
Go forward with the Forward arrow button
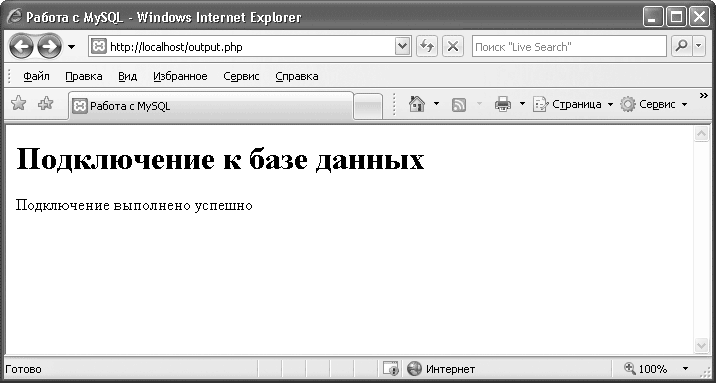(x=49, y=47)
